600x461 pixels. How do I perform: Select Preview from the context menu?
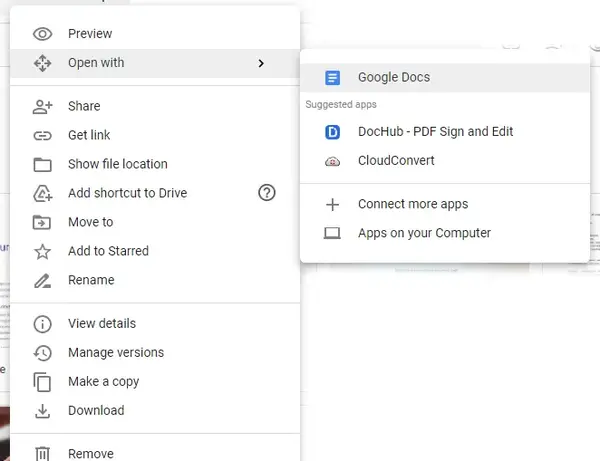tap(155, 34)
